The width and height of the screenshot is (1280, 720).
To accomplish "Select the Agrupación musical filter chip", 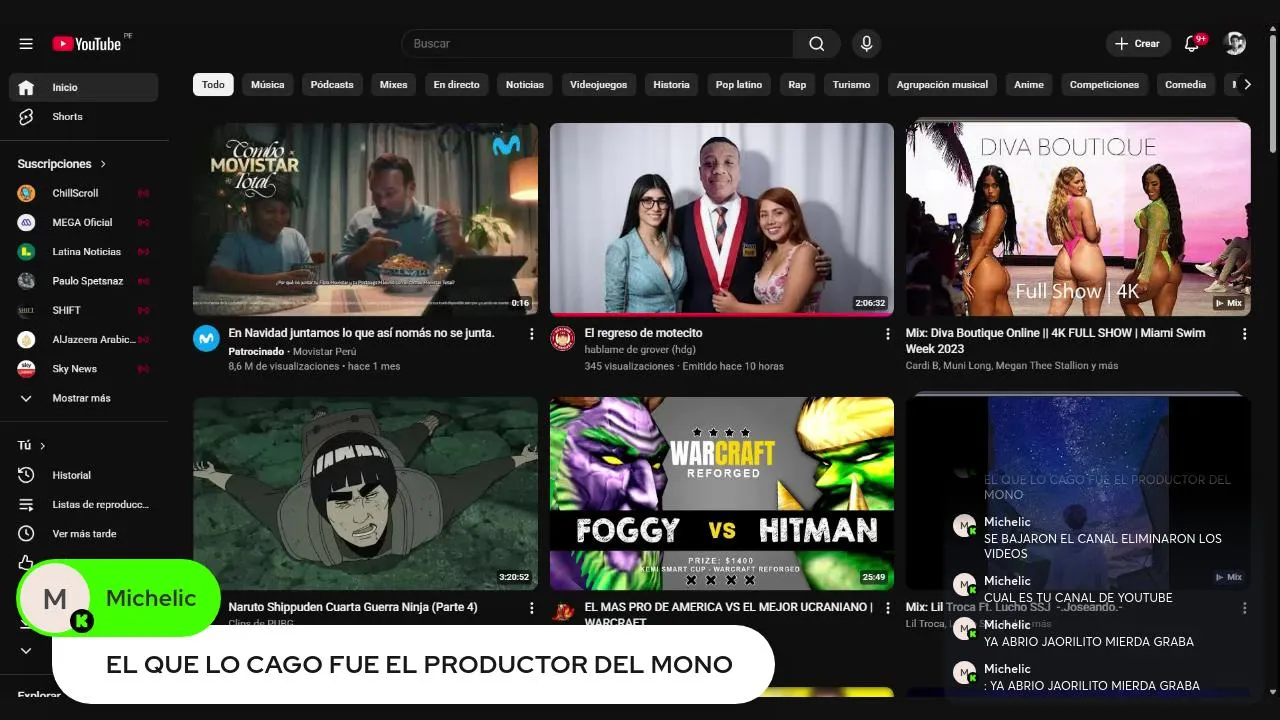I will [942, 85].
